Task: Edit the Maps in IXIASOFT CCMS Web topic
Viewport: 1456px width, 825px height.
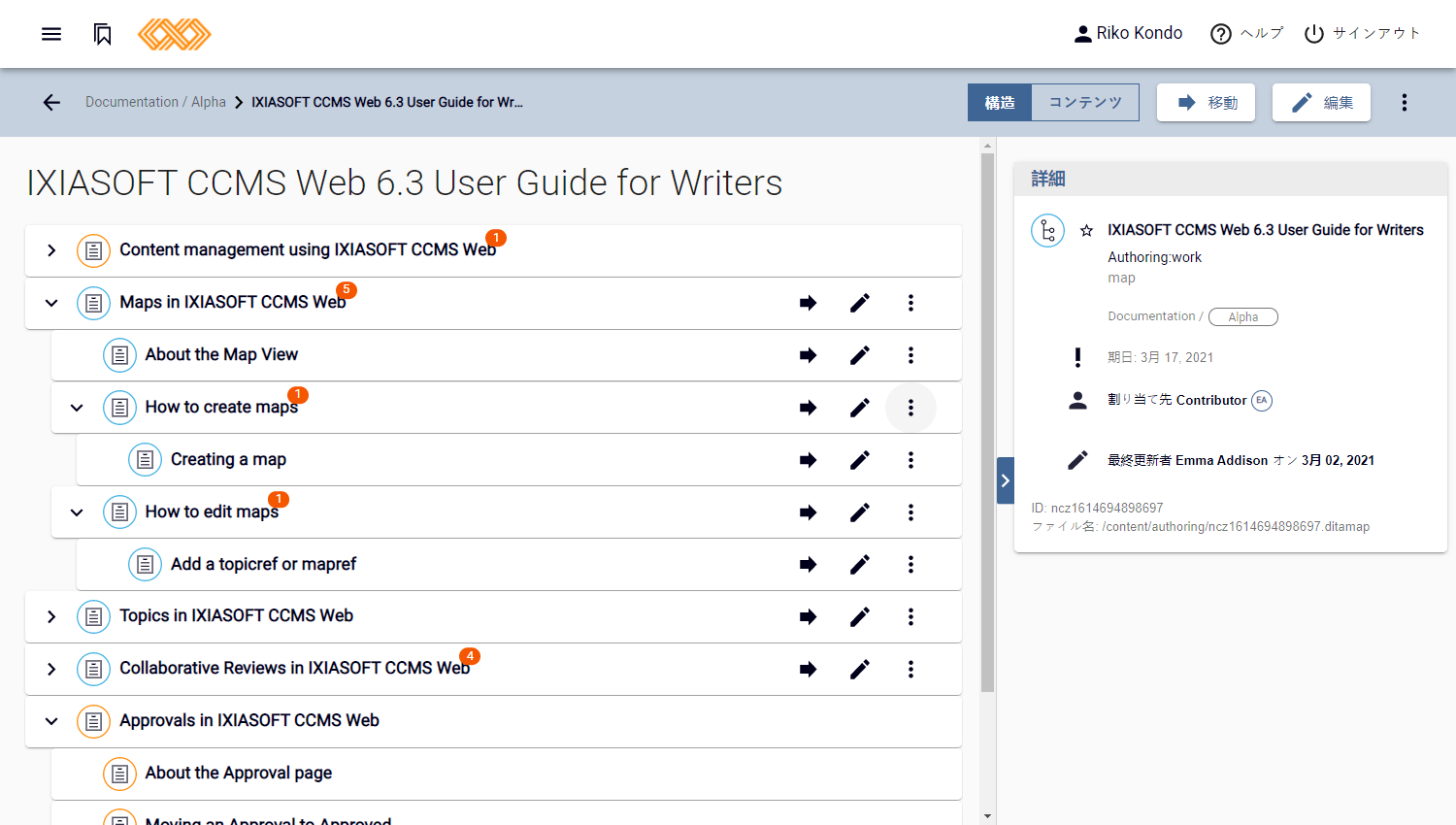Action: tap(860, 303)
